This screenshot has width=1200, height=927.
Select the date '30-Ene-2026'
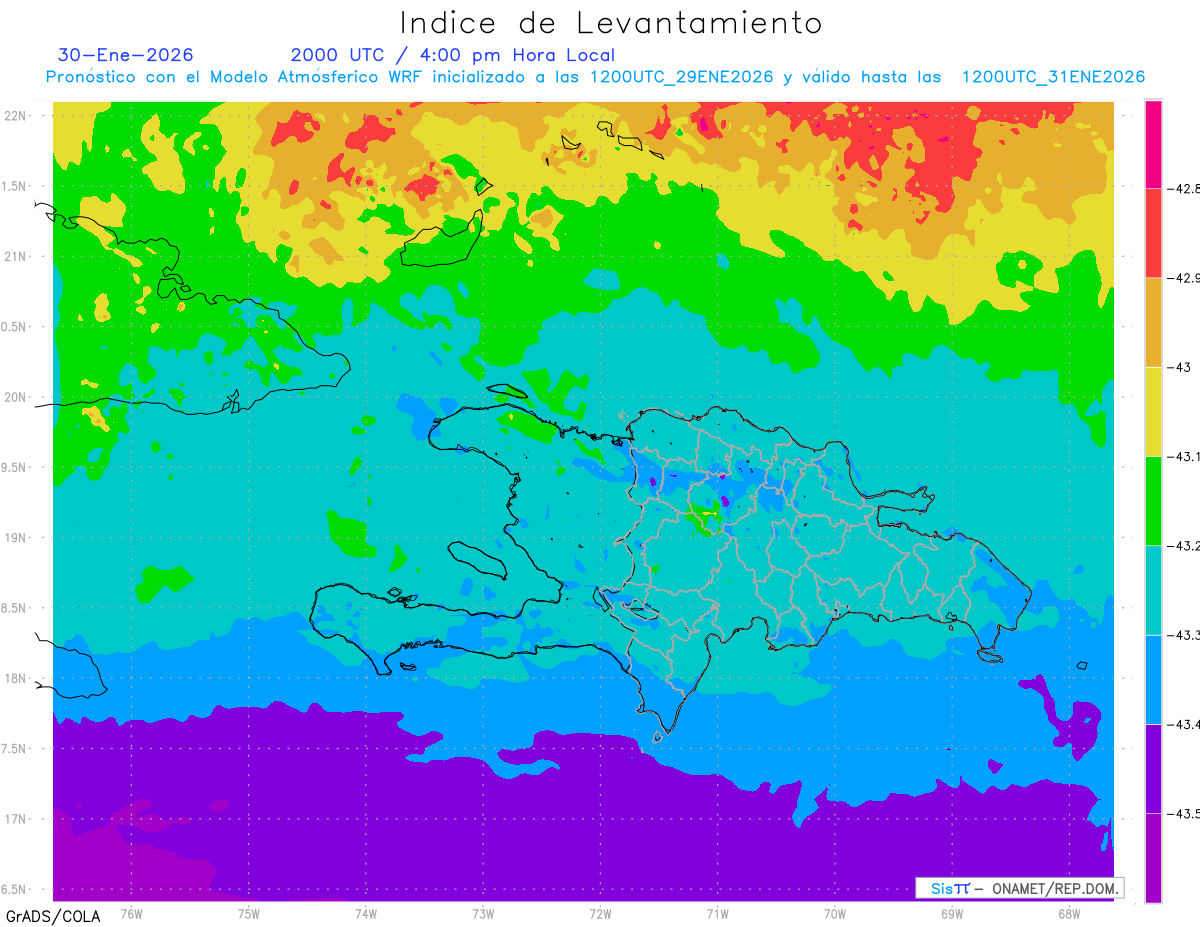(x=126, y=55)
